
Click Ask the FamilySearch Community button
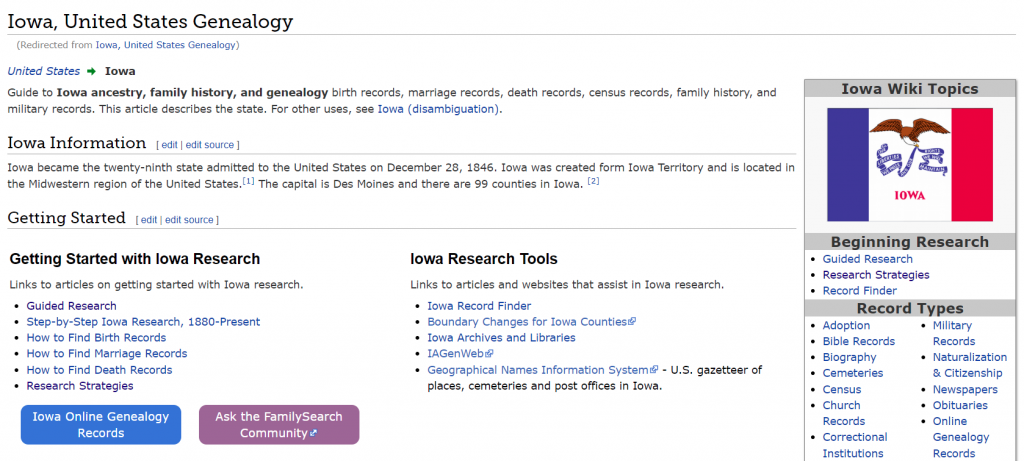(279, 425)
